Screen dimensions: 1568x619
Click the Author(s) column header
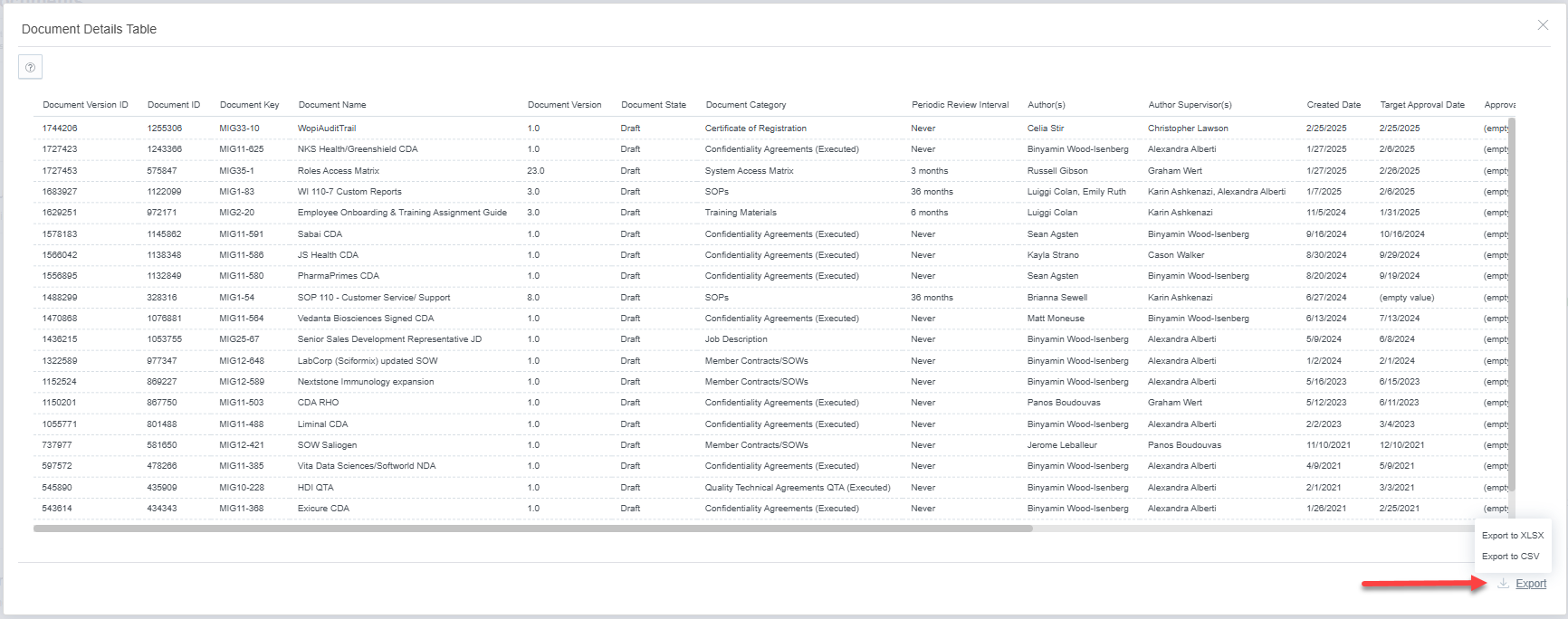pyautogui.click(x=1047, y=105)
